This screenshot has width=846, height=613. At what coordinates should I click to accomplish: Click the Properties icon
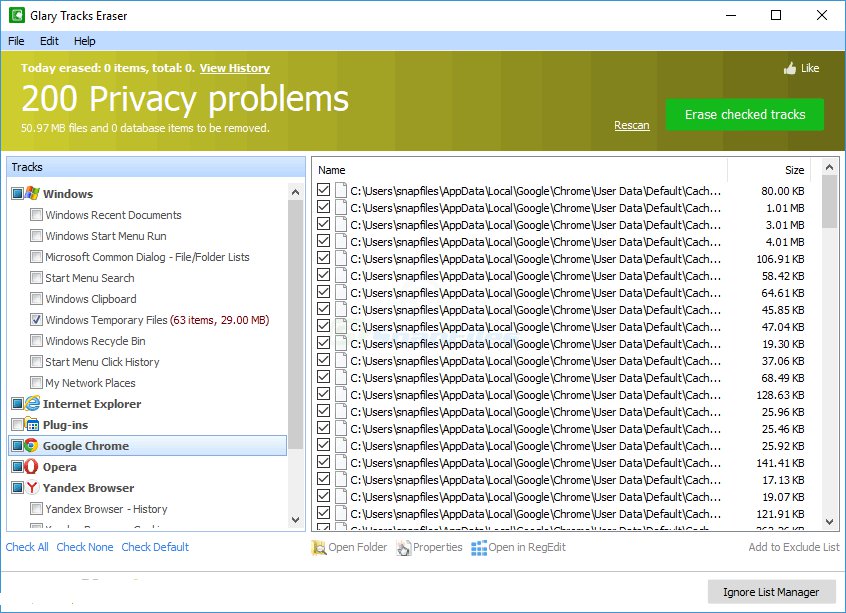(x=404, y=547)
